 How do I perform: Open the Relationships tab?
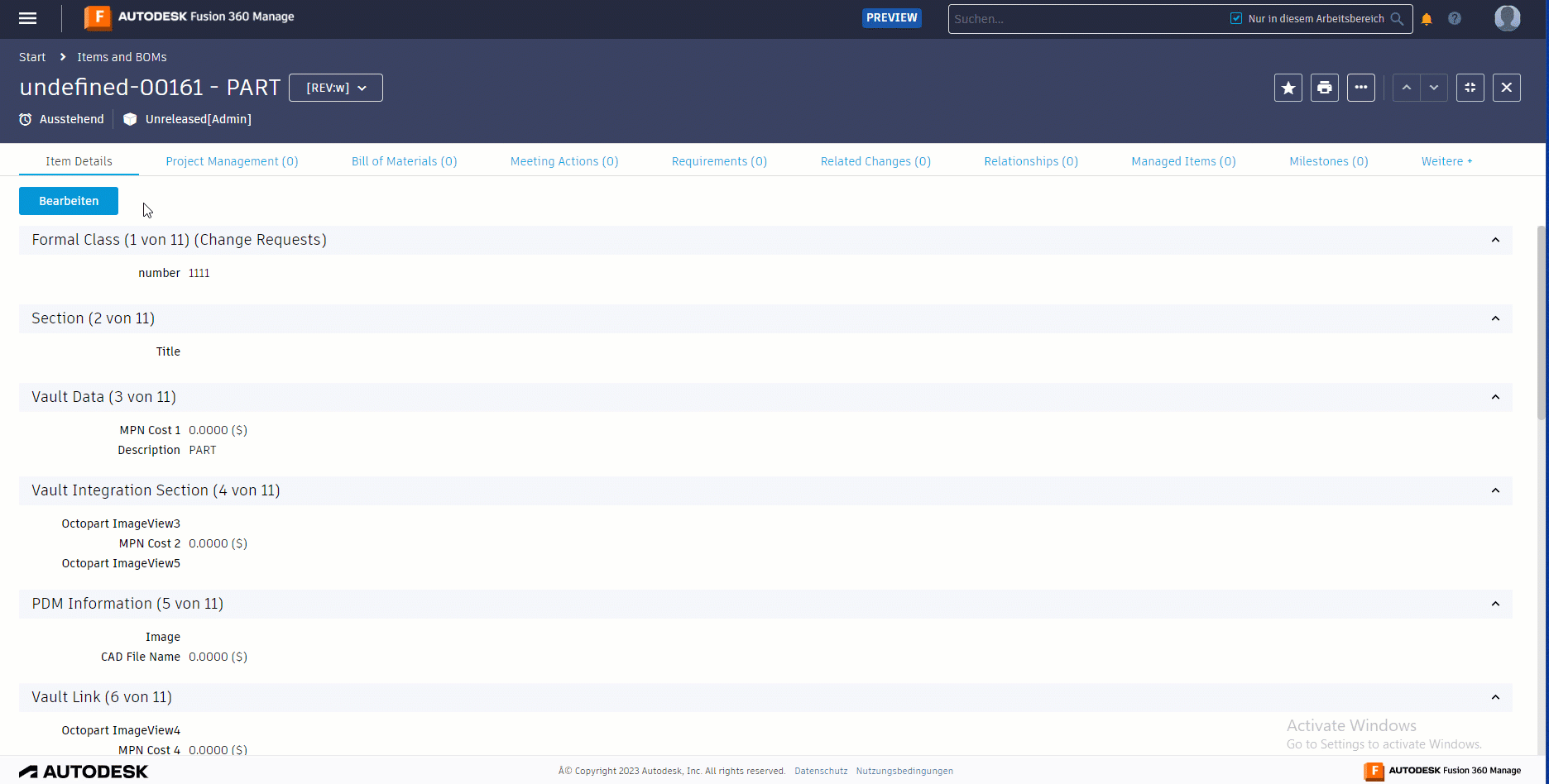pyautogui.click(x=1031, y=161)
